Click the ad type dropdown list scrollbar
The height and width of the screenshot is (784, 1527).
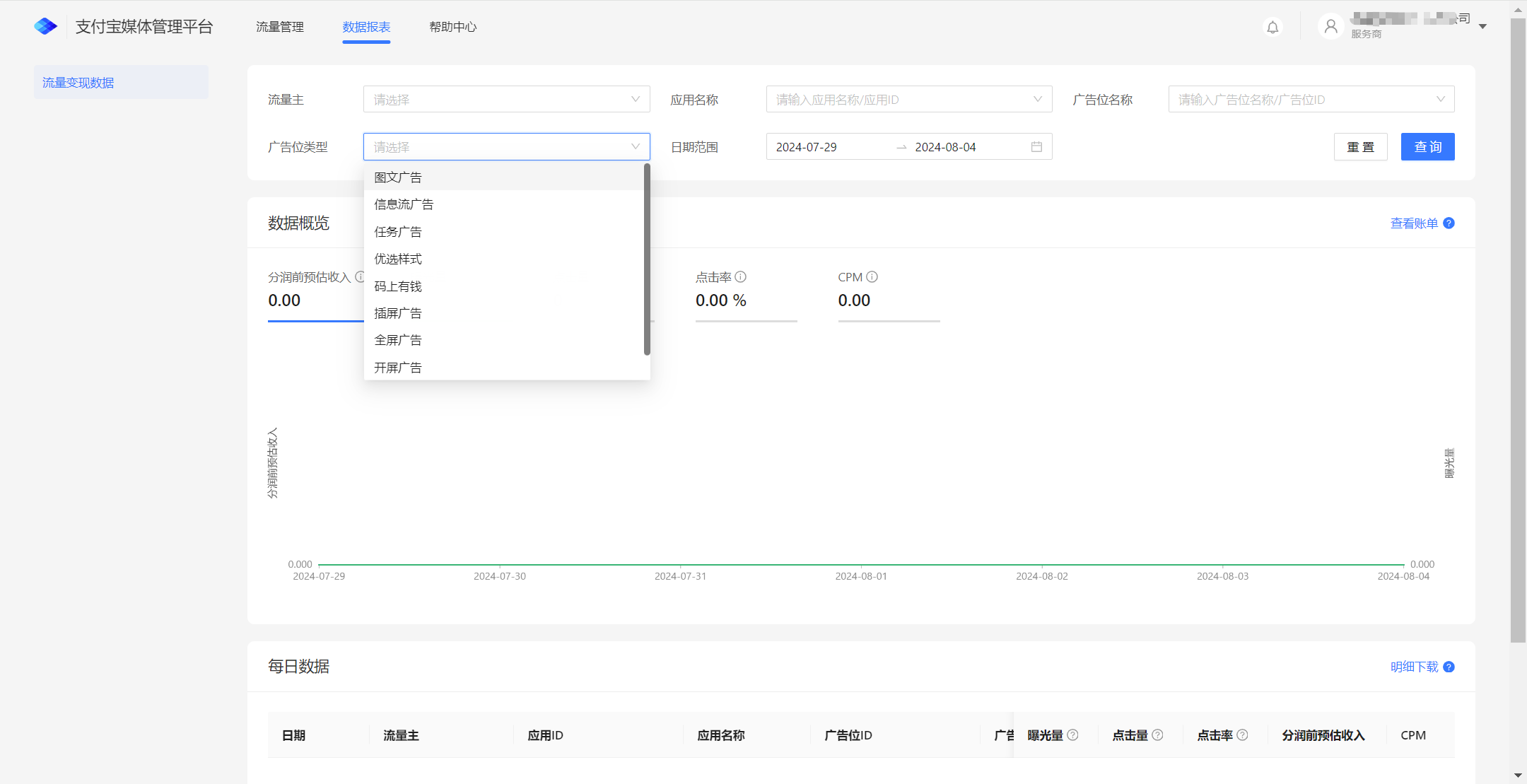647,259
